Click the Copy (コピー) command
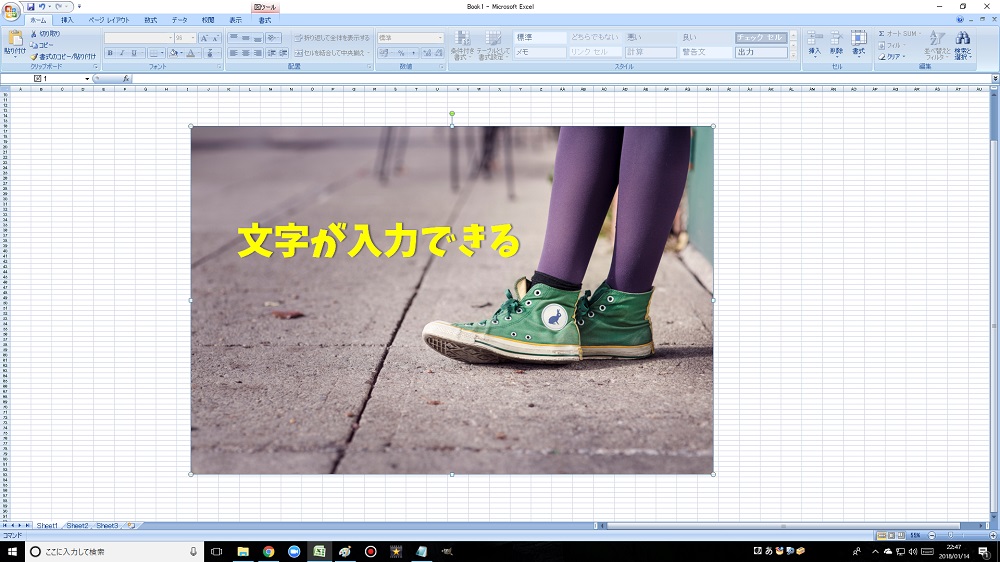1000x562 pixels. 42,45
